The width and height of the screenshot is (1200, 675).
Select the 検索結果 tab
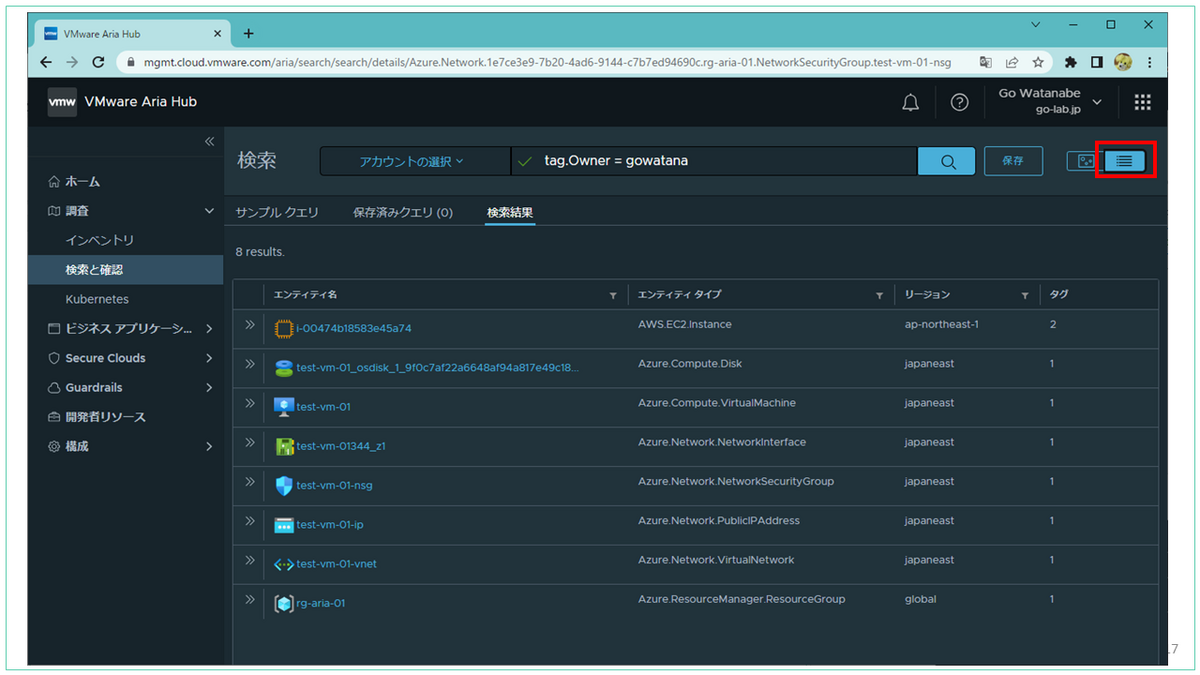pos(510,212)
